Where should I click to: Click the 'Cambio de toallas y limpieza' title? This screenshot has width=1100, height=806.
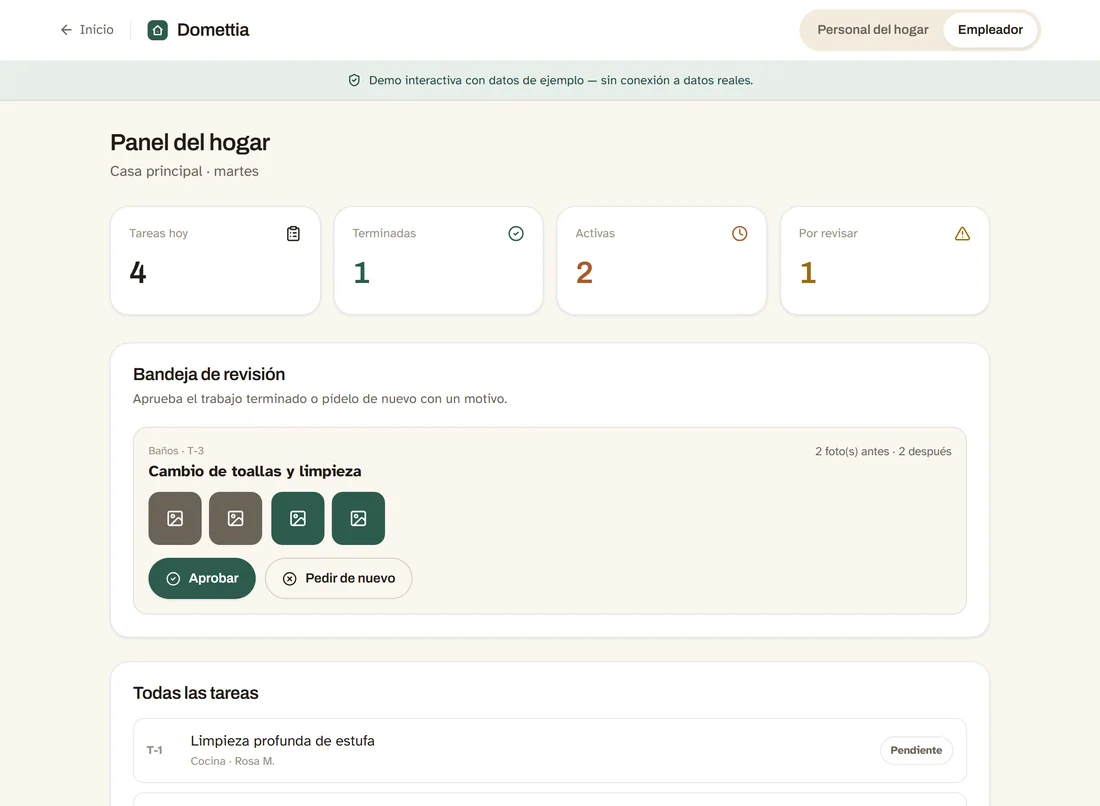tap(255, 471)
